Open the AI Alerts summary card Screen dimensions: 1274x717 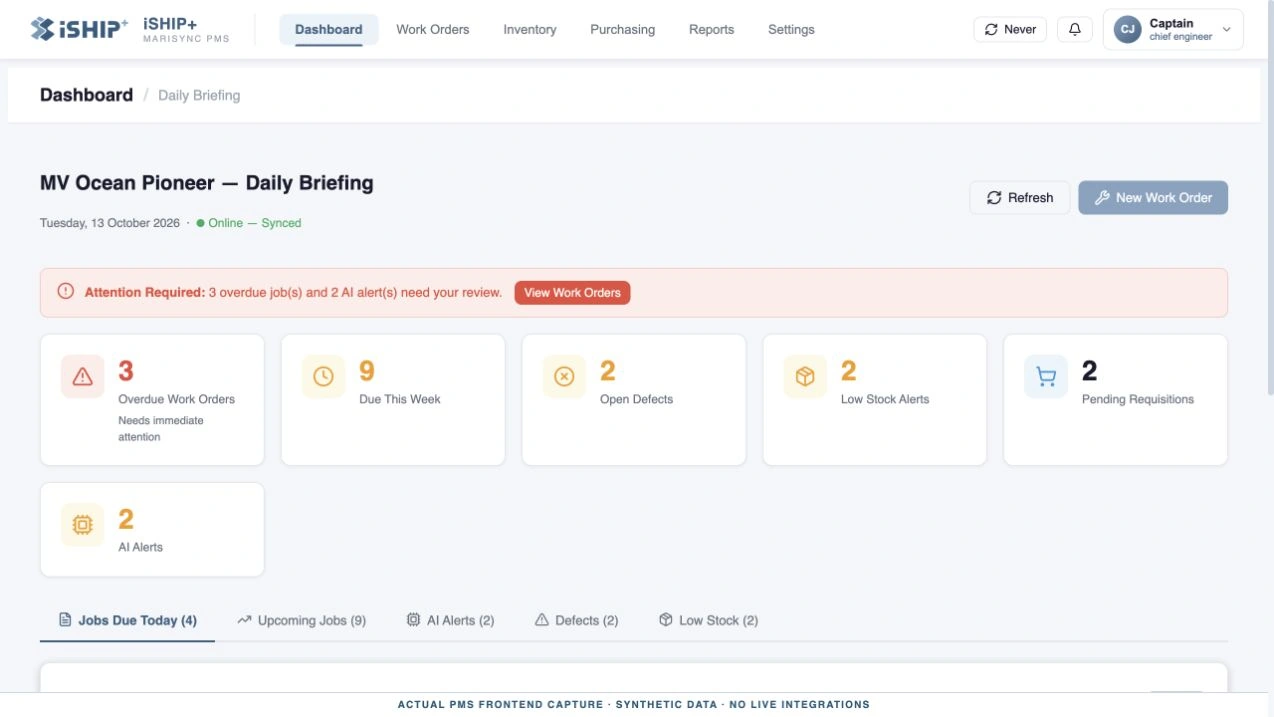[152, 530]
